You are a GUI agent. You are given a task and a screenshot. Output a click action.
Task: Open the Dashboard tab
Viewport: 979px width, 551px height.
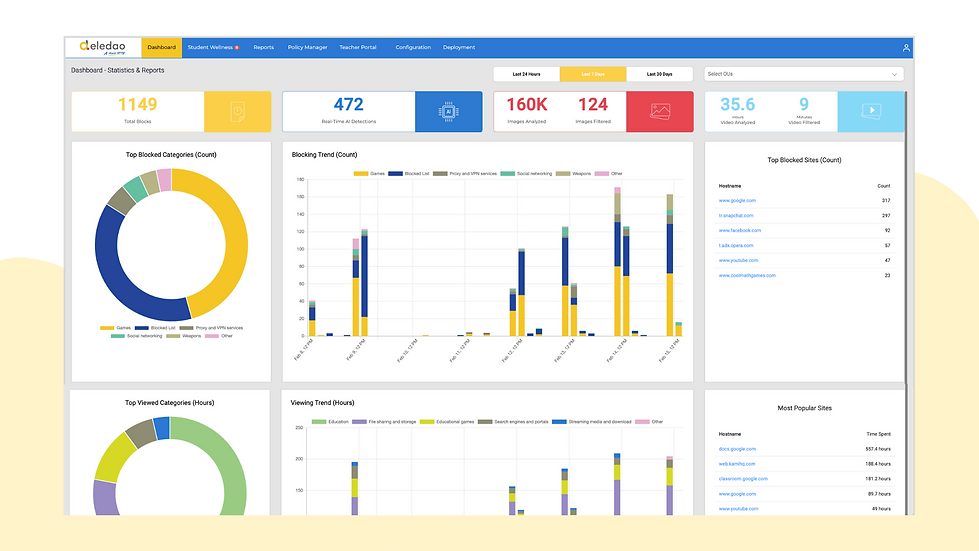point(162,47)
